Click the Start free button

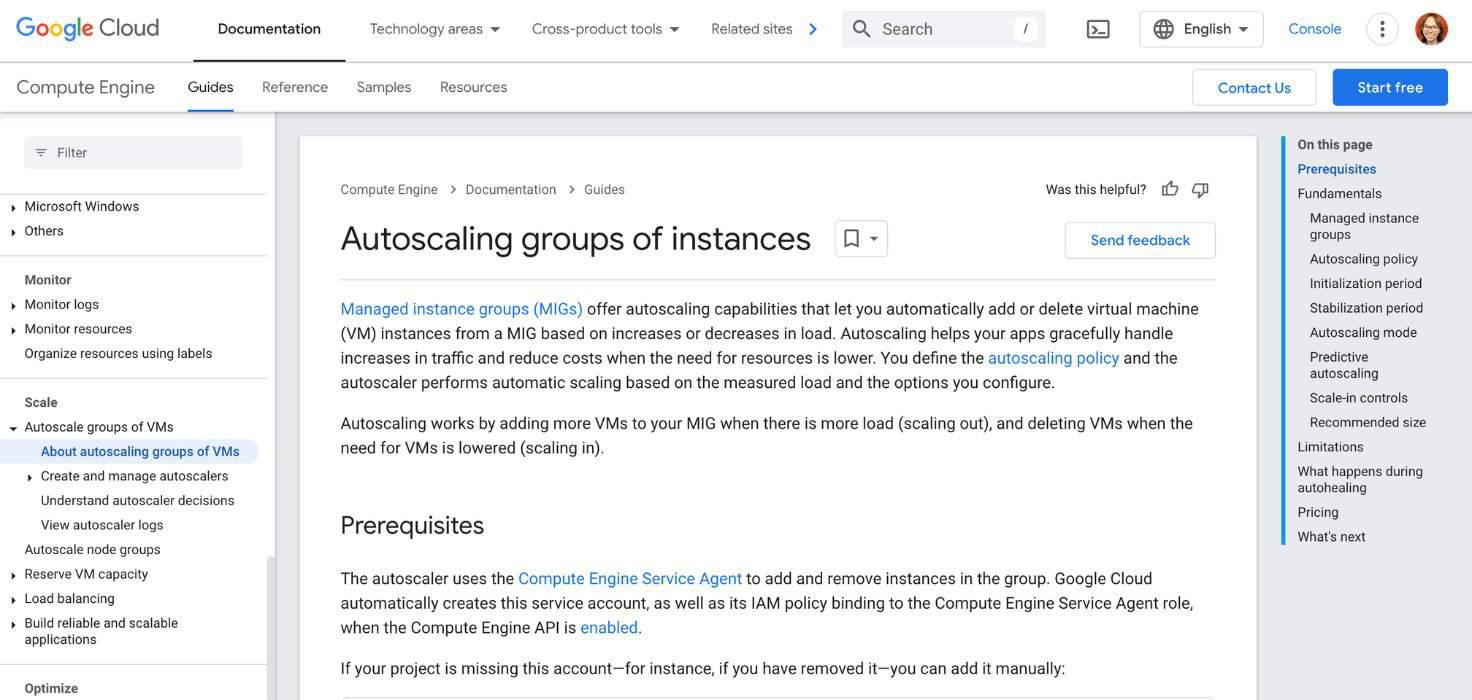tap(1390, 87)
